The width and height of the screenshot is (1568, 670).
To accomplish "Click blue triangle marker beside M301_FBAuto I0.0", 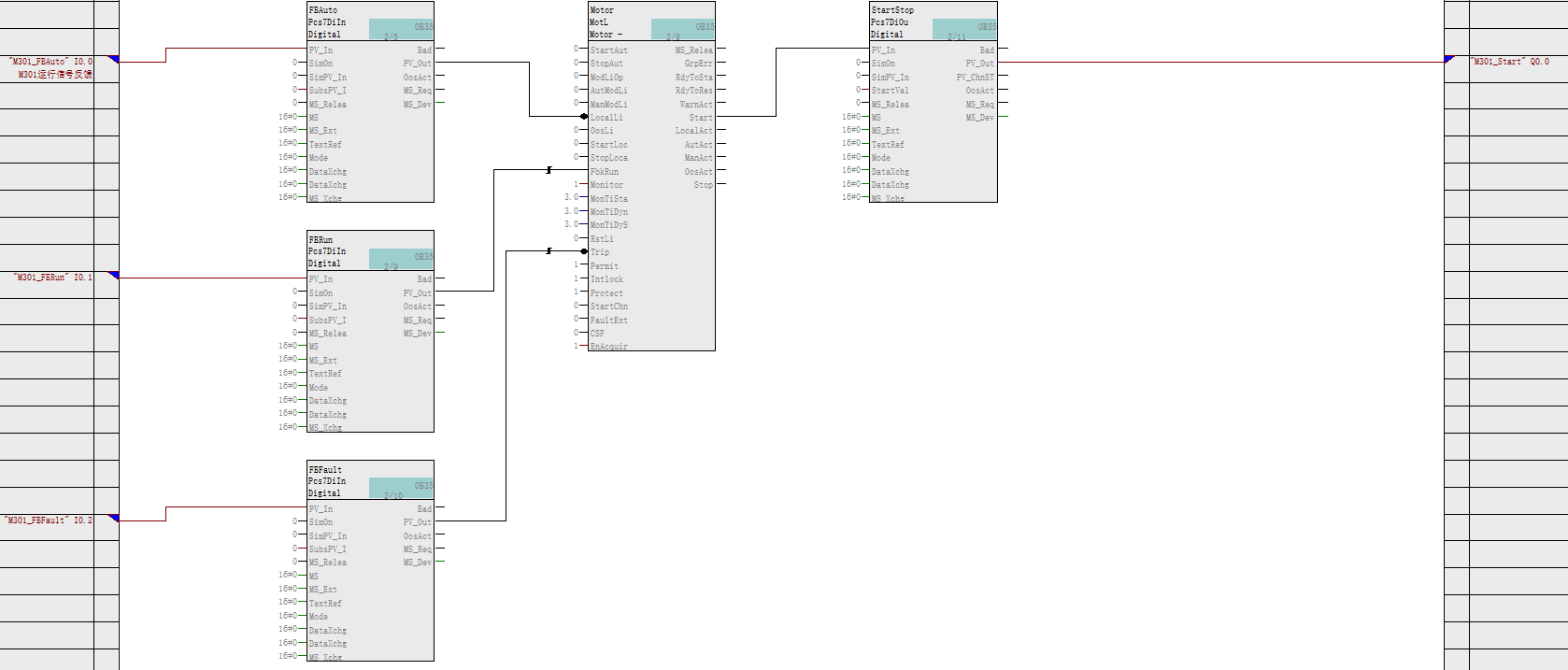I will [114, 60].
